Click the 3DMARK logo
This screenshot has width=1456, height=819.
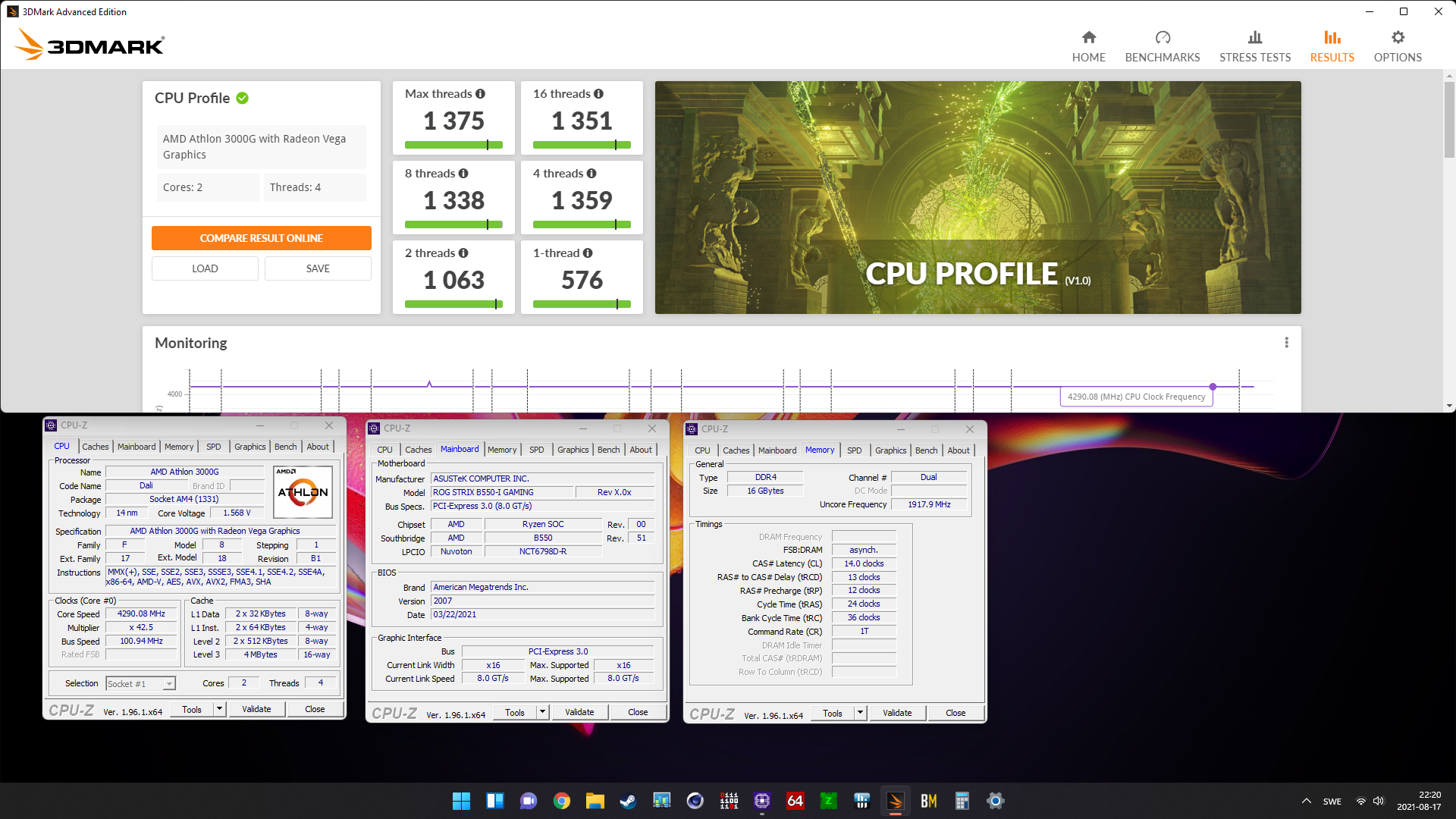89,44
